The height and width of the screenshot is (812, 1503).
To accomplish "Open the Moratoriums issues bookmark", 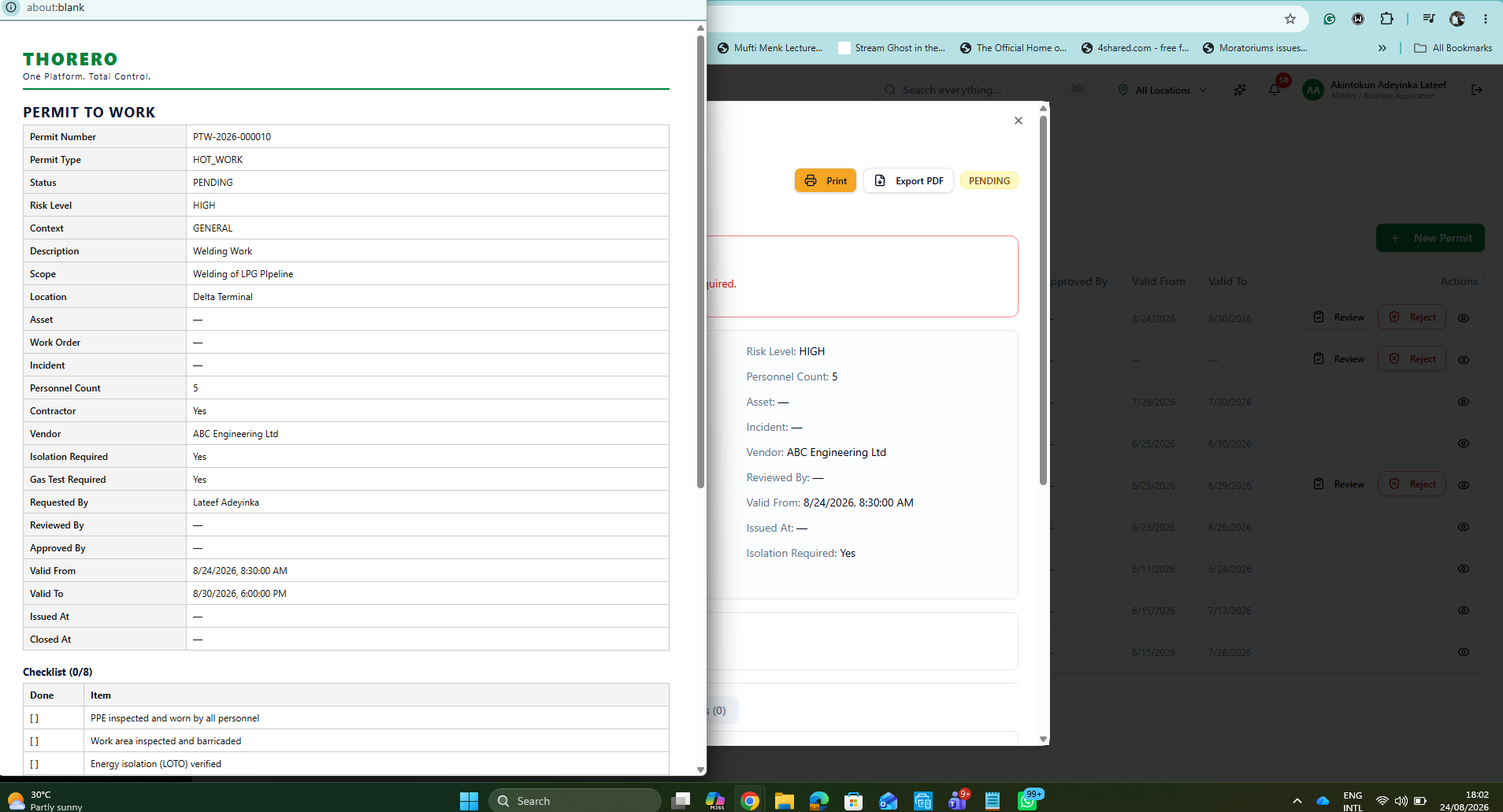I will [x=1255, y=48].
